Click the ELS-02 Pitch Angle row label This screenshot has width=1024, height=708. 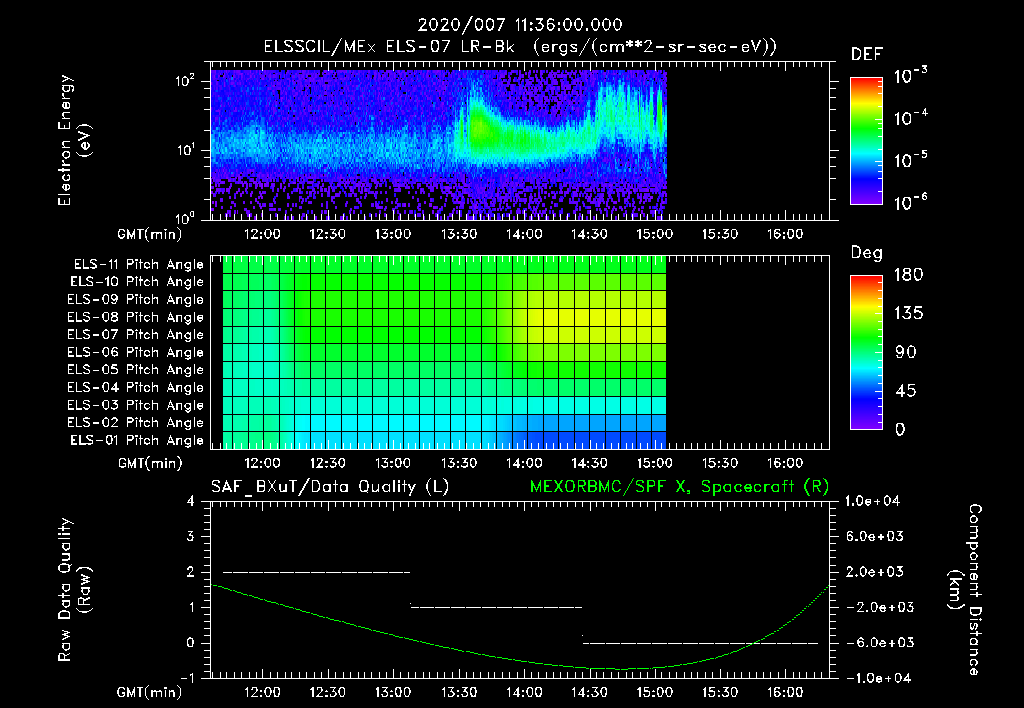point(136,423)
